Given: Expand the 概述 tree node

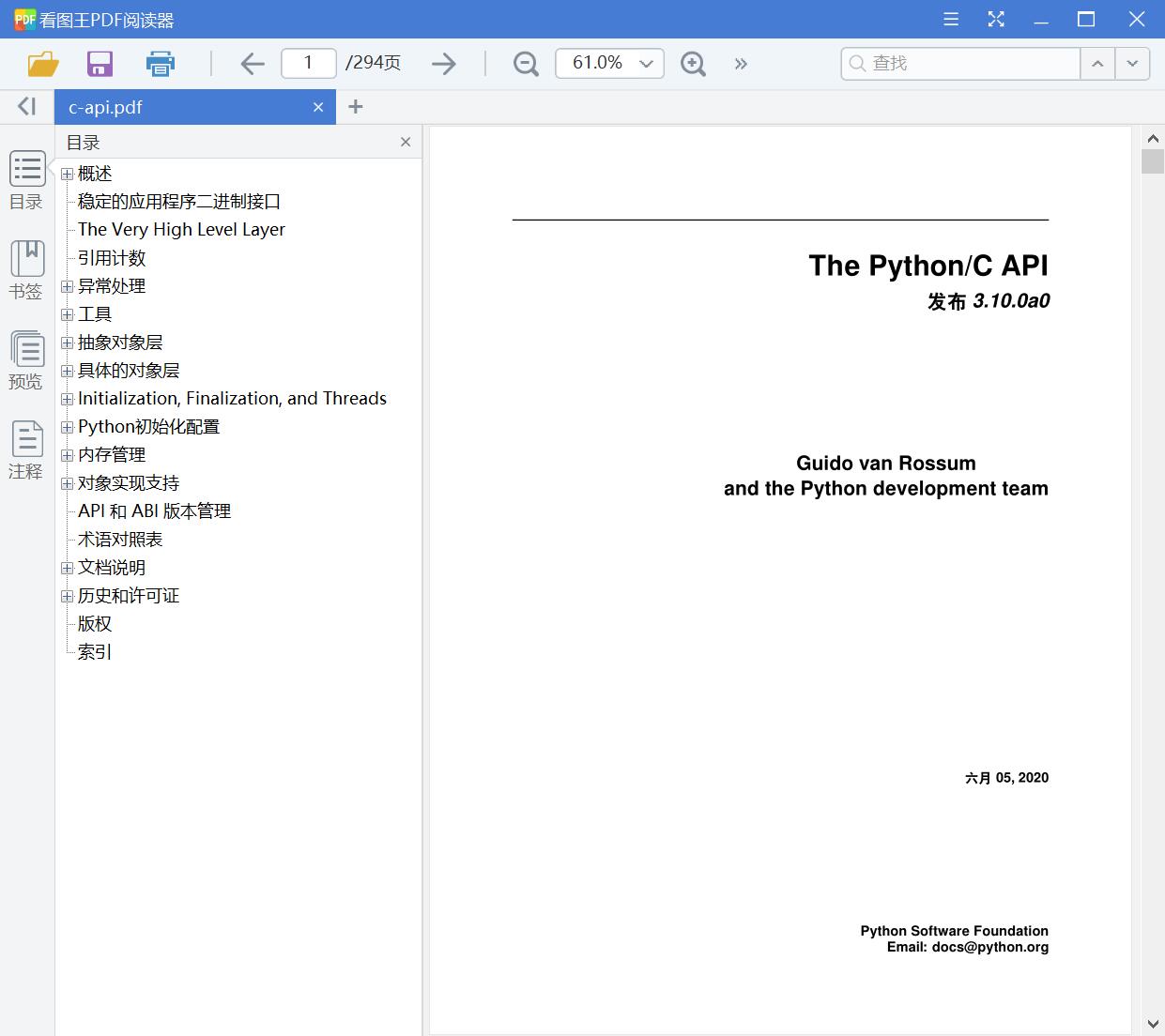Looking at the screenshot, I should (x=67, y=174).
